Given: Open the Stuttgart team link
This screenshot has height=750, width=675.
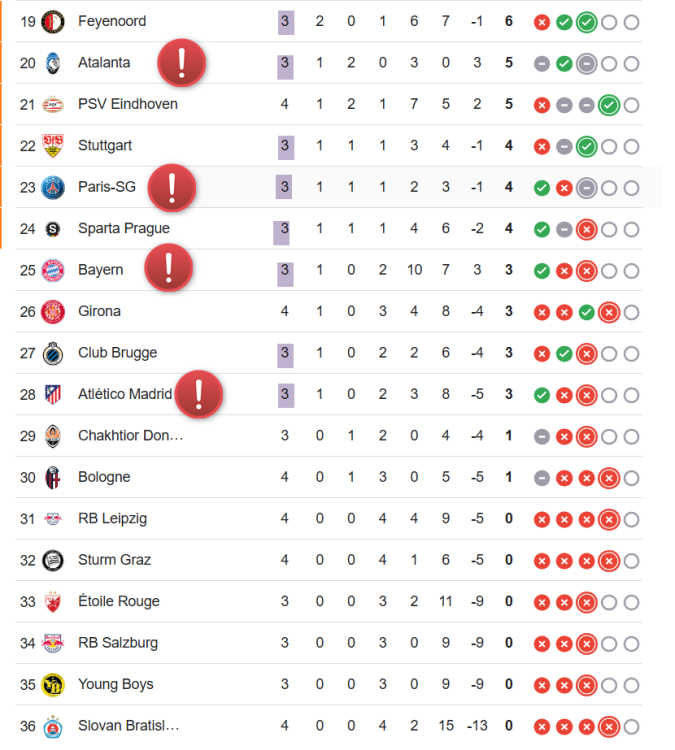Looking at the screenshot, I should (x=105, y=145).
